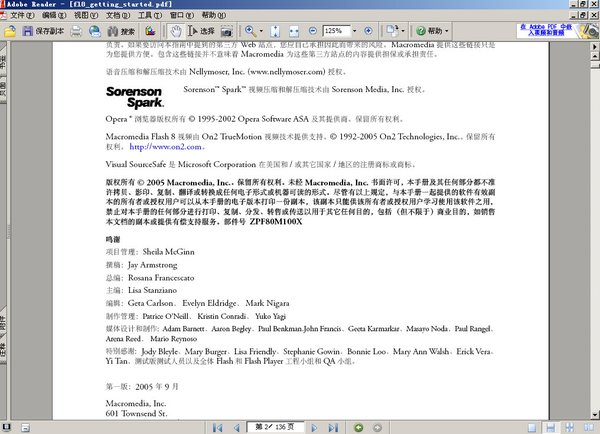Click the Open file folder icon
The width and height of the screenshot is (600, 434).
point(10,32)
